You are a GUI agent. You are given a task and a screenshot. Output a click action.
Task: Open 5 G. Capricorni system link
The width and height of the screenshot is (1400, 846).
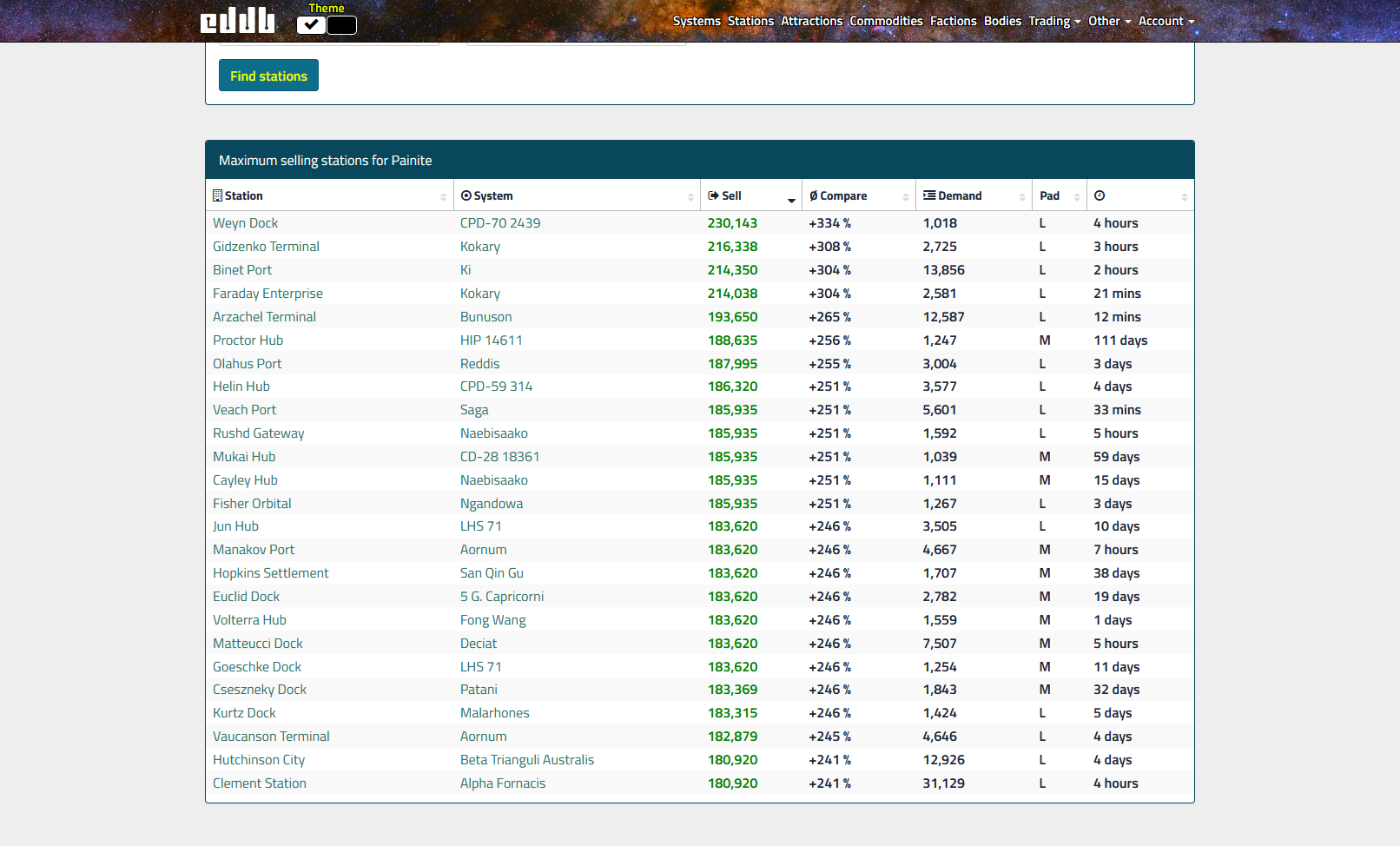[502, 597]
